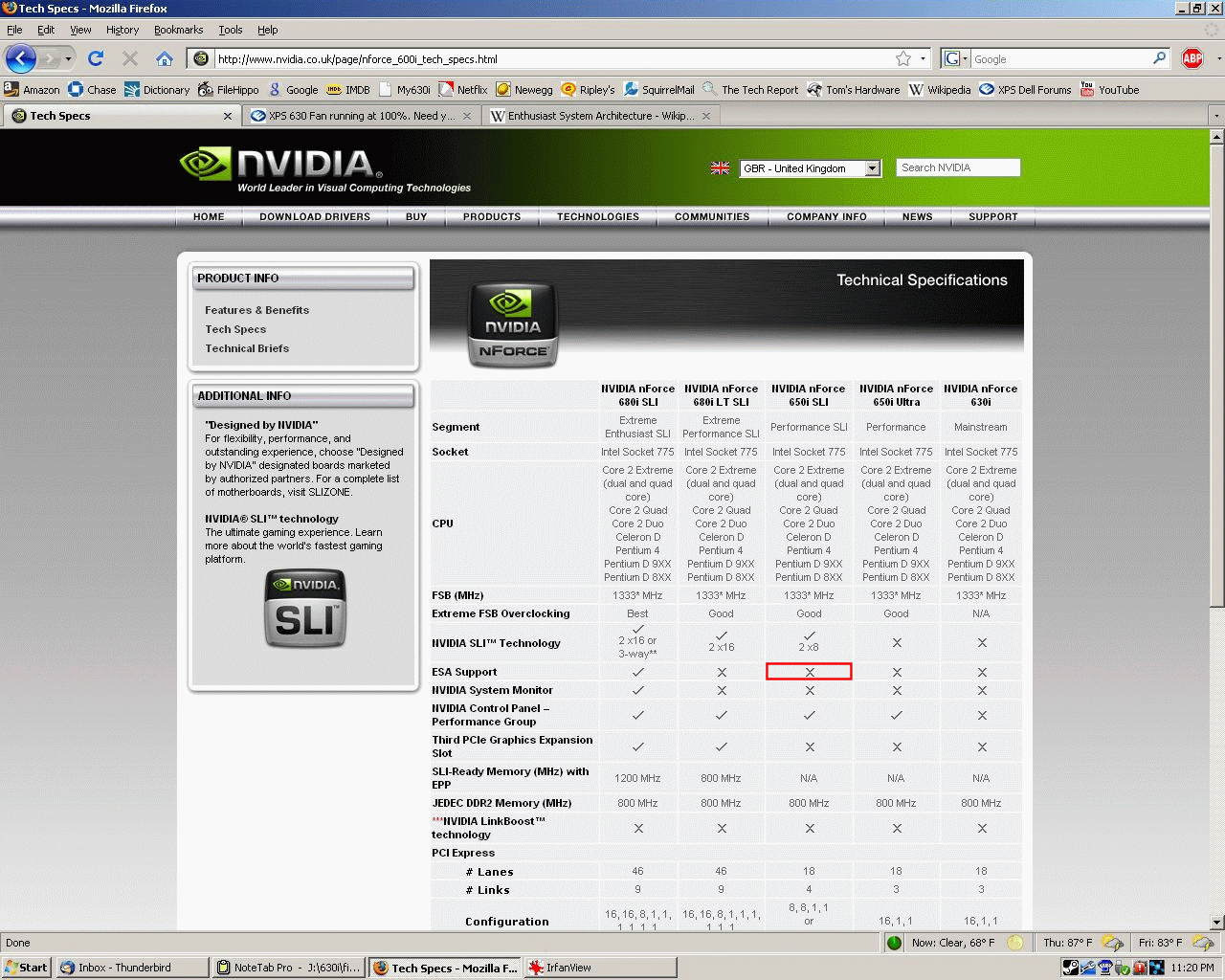Open the FileHippo bookmark

point(228,89)
